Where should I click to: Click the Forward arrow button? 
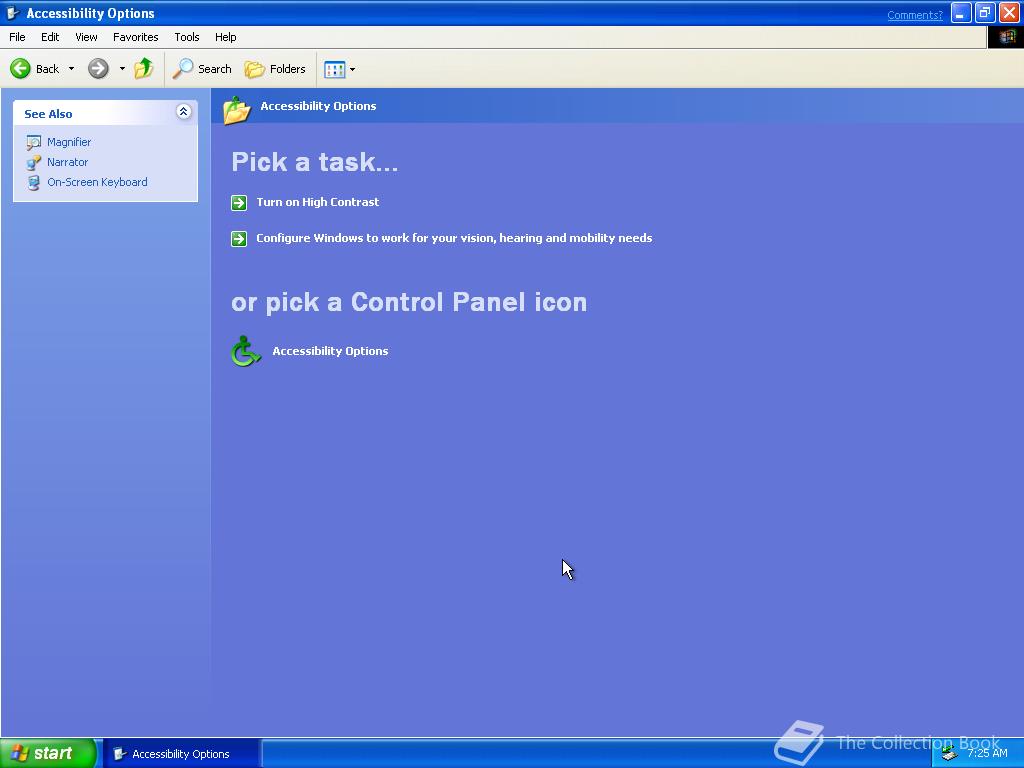pos(98,69)
